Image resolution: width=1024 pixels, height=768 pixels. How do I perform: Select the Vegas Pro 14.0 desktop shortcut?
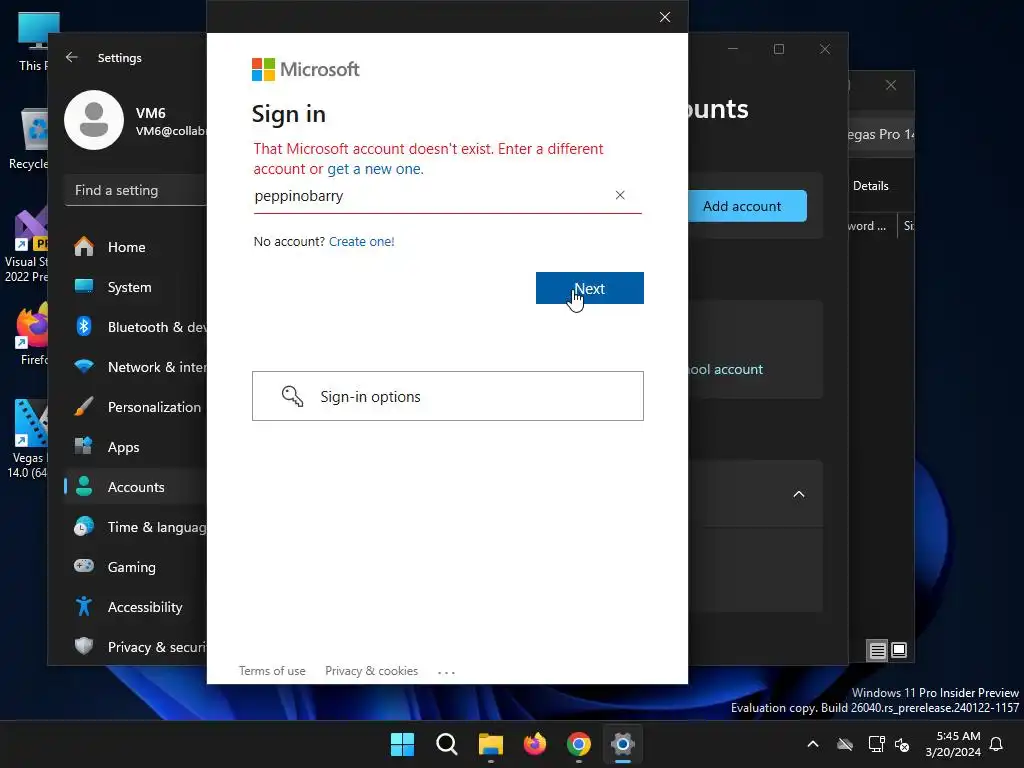pos(28,439)
